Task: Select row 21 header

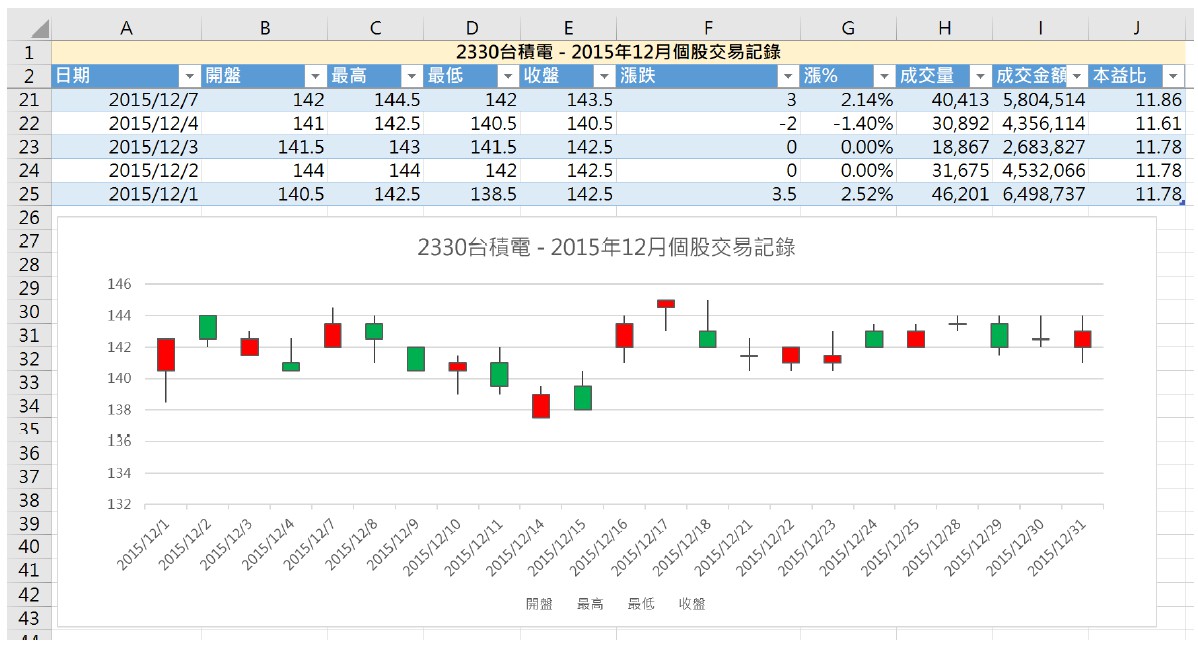Action: click(29, 100)
